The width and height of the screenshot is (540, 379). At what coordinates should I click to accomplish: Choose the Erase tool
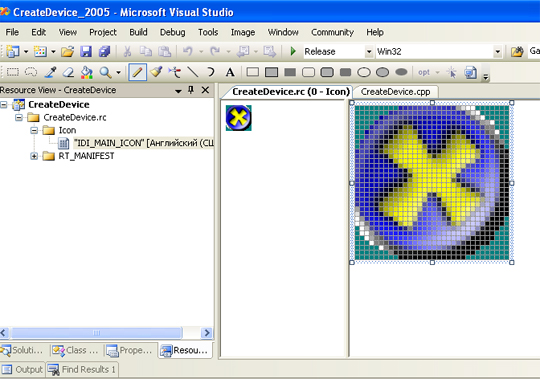tap(69, 72)
